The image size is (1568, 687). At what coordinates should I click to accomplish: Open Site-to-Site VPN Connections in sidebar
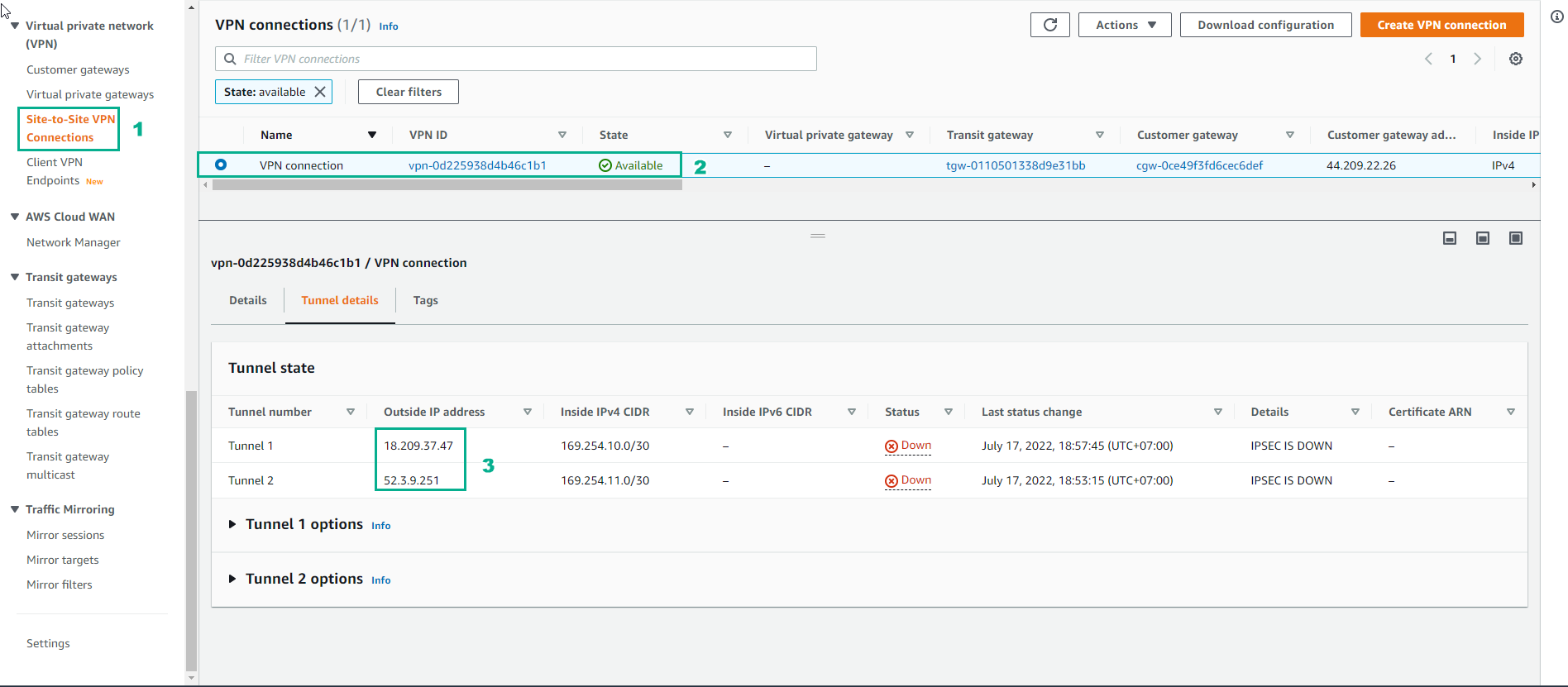point(70,128)
